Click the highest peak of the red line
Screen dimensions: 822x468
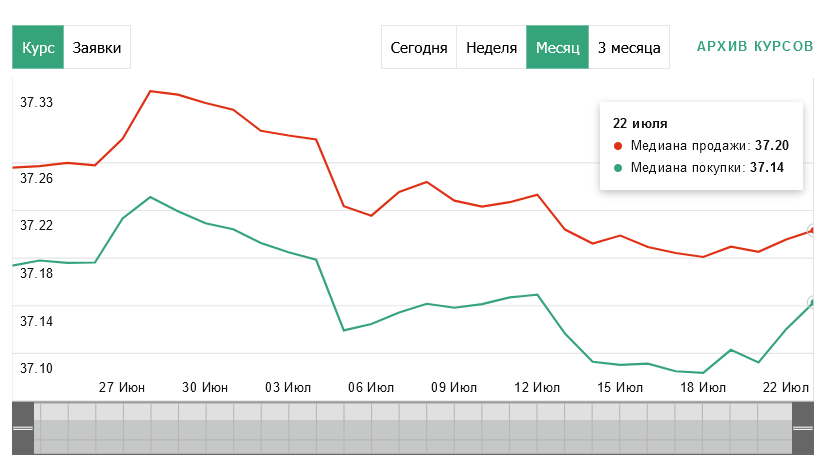pyautogui.click(x=150, y=91)
